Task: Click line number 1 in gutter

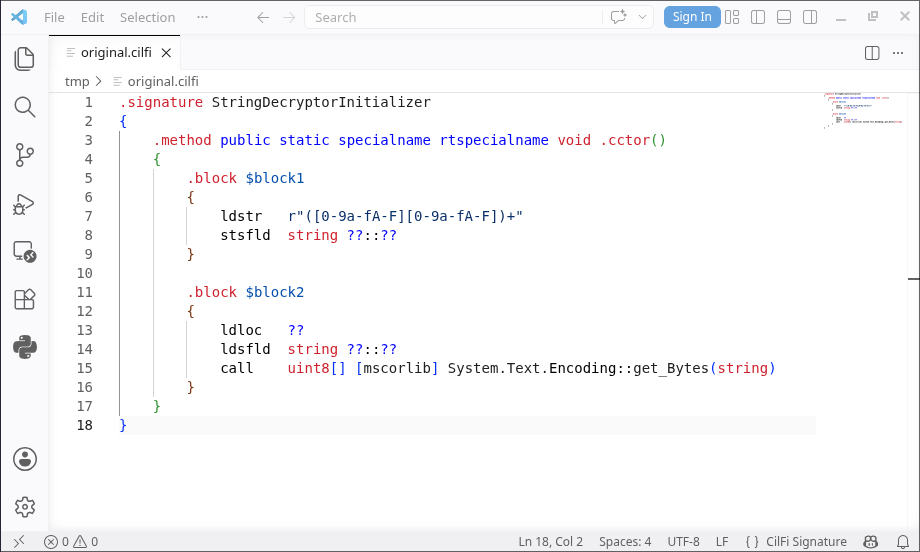Action: click(x=89, y=102)
